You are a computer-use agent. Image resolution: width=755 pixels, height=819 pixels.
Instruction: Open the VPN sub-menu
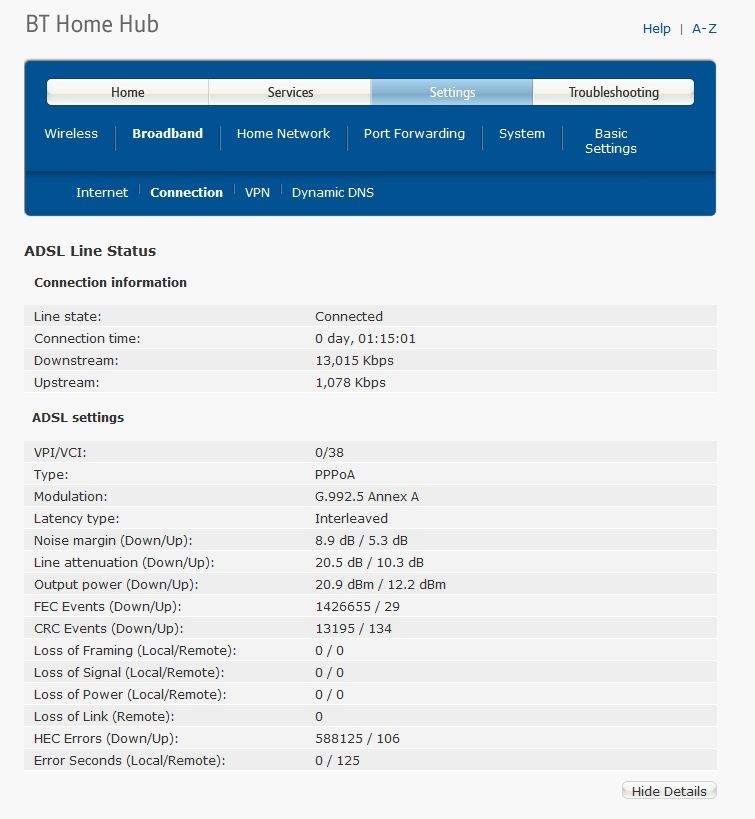pos(258,193)
